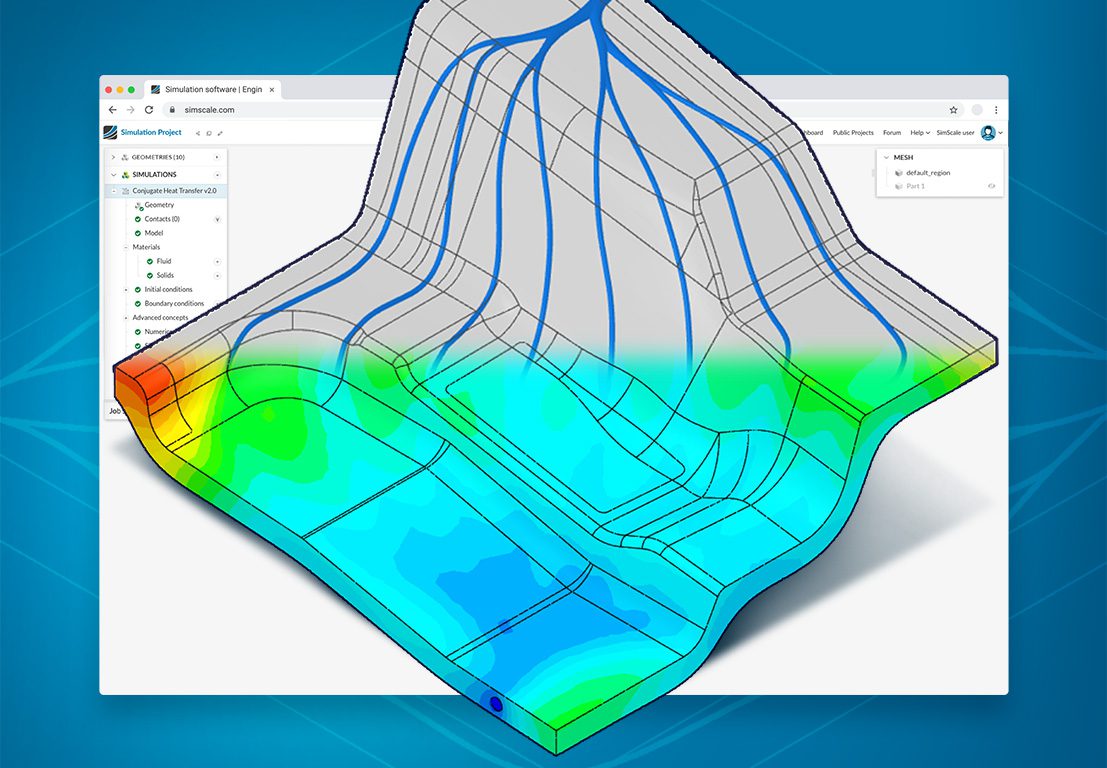
Task: Click green check icon beside Boundary conditions
Action: [x=138, y=304]
